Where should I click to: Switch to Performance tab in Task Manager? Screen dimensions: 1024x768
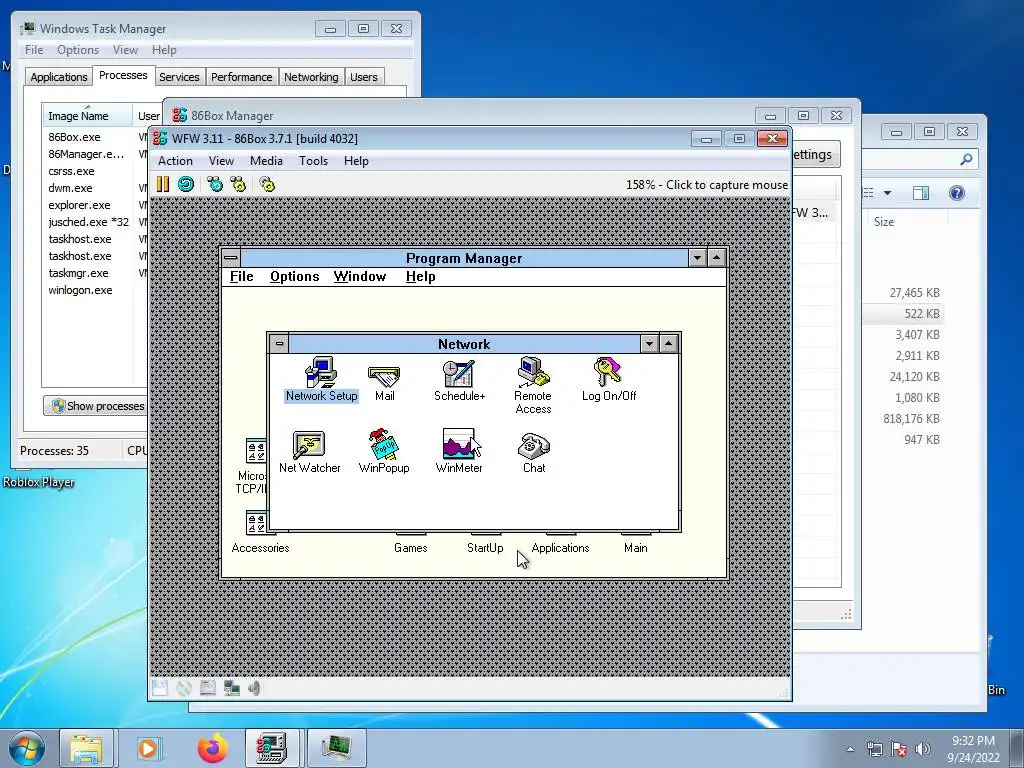[242, 77]
